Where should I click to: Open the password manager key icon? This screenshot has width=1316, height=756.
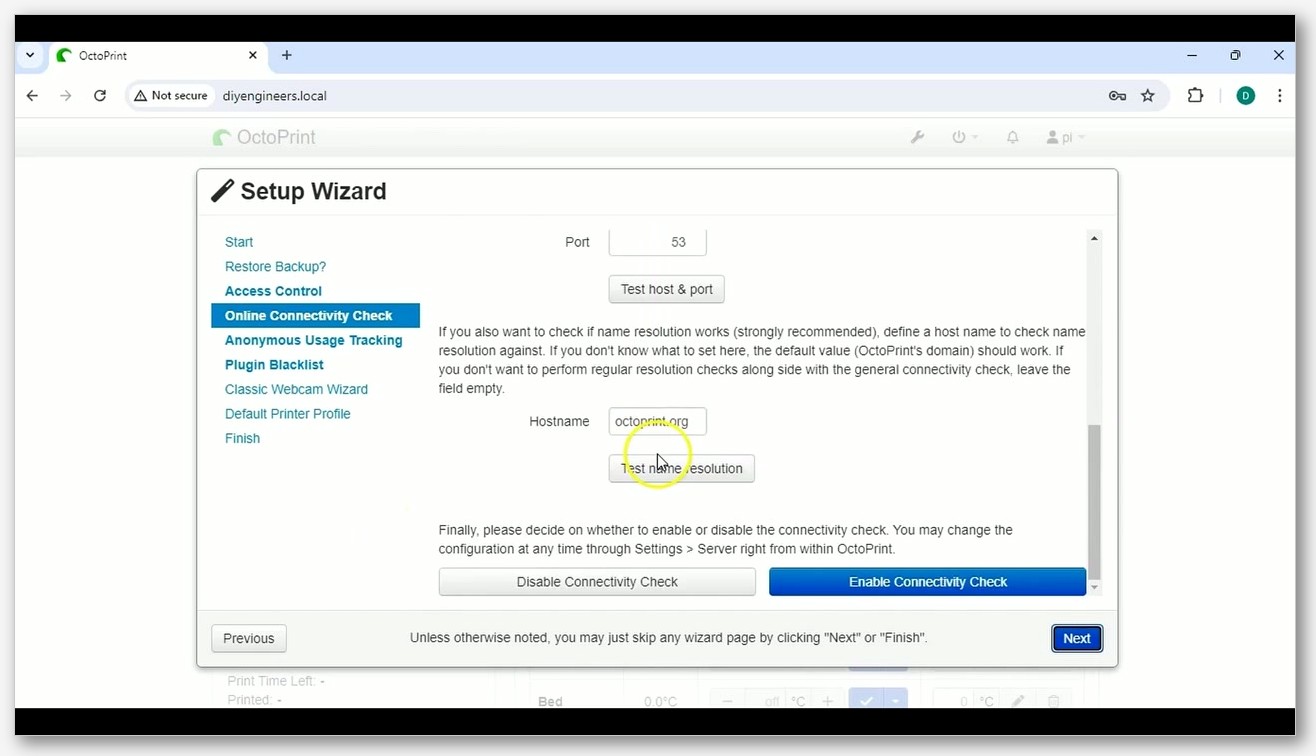(1117, 96)
